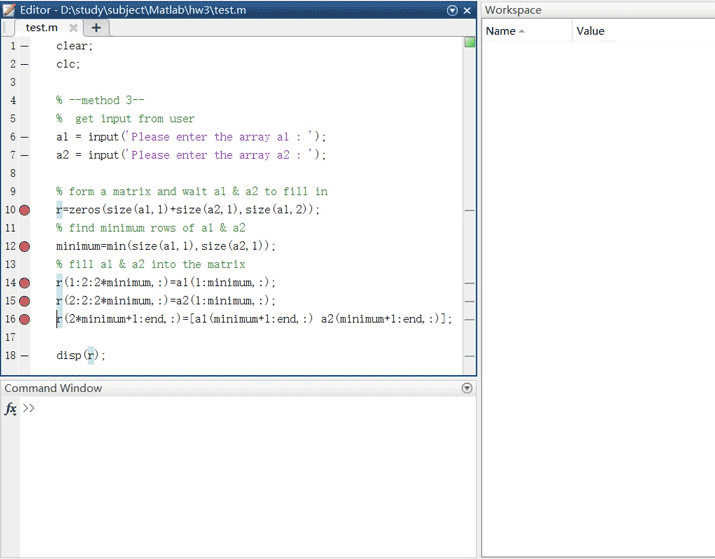Click the 'r(2:2:2*minimum,:)' code line

coord(166,301)
